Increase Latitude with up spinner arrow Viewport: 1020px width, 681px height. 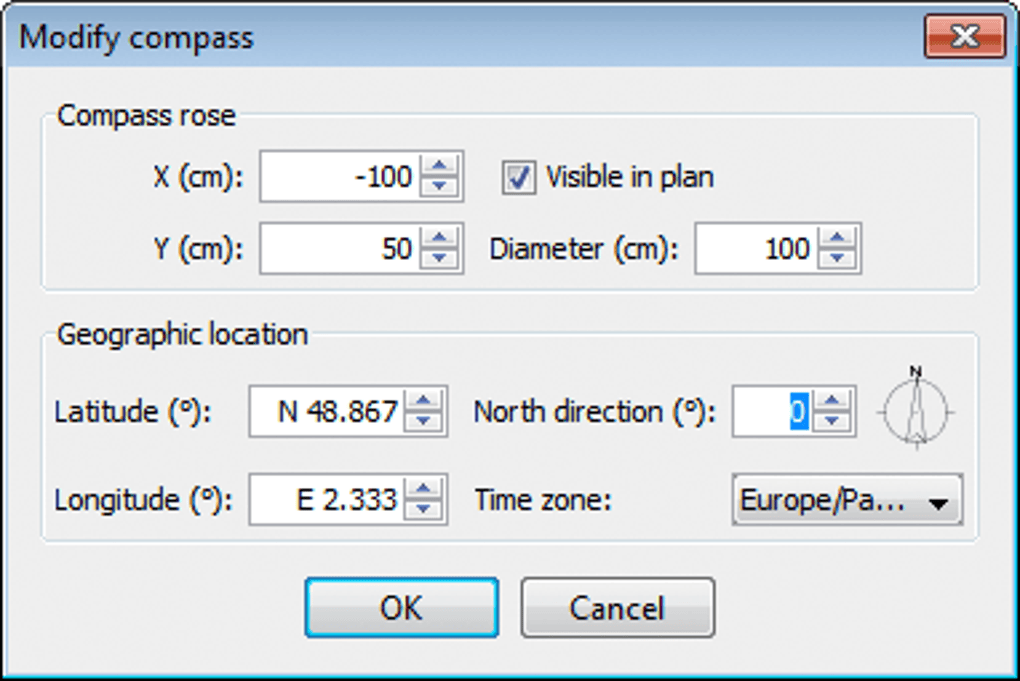click(424, 401)
